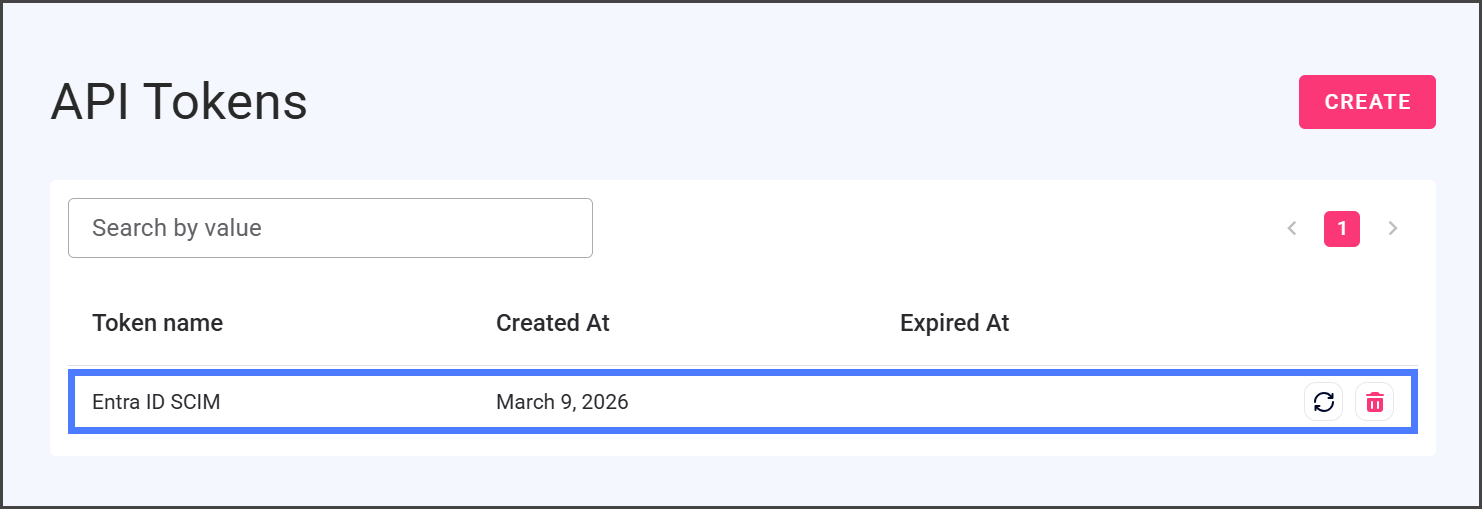Go to the next tokens page
Image resolution: width=1482 pixels, height=509 pixels.
click(x=1392, y=228)
